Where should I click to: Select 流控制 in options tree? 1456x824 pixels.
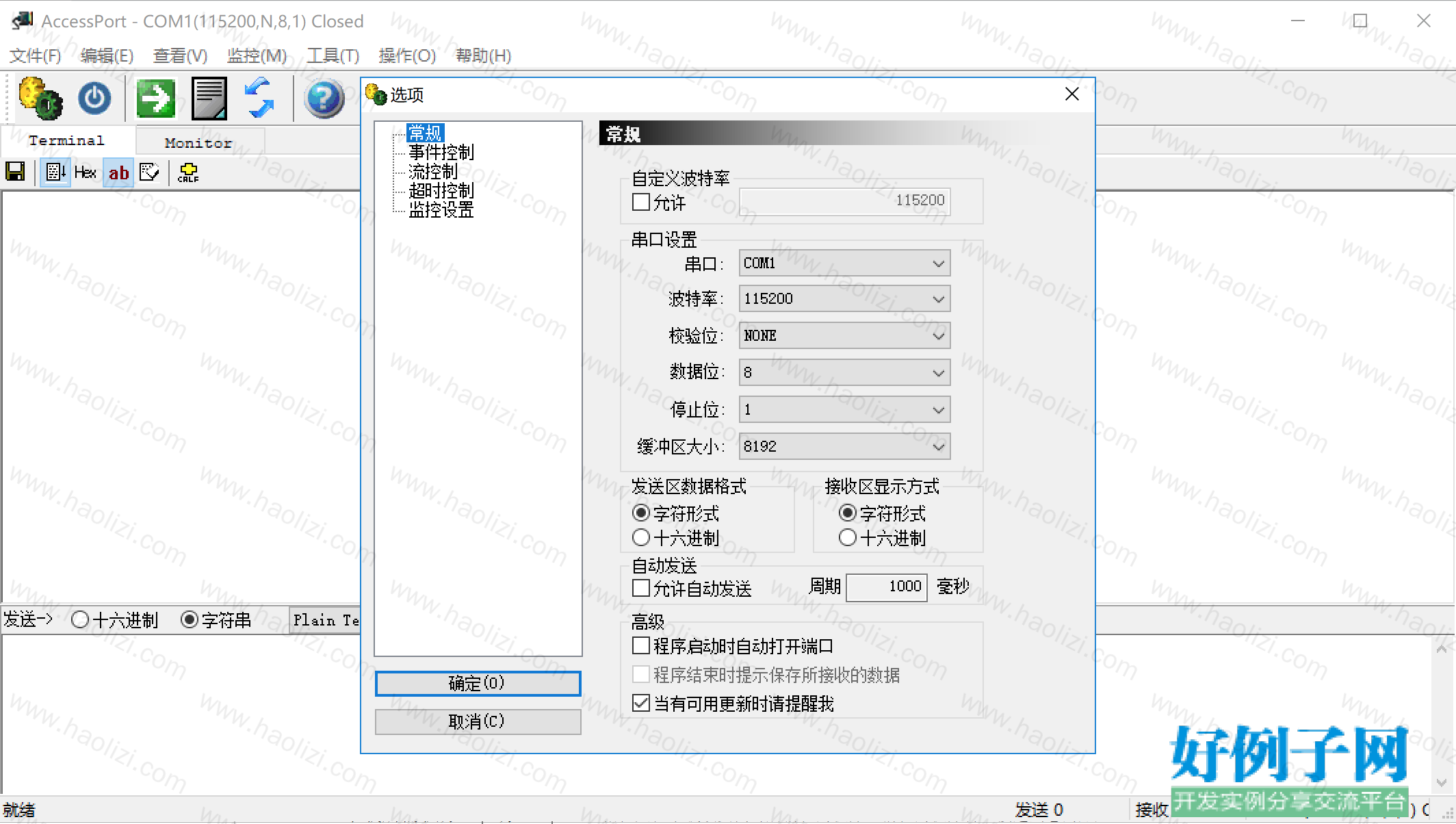(x=433, y=171)
